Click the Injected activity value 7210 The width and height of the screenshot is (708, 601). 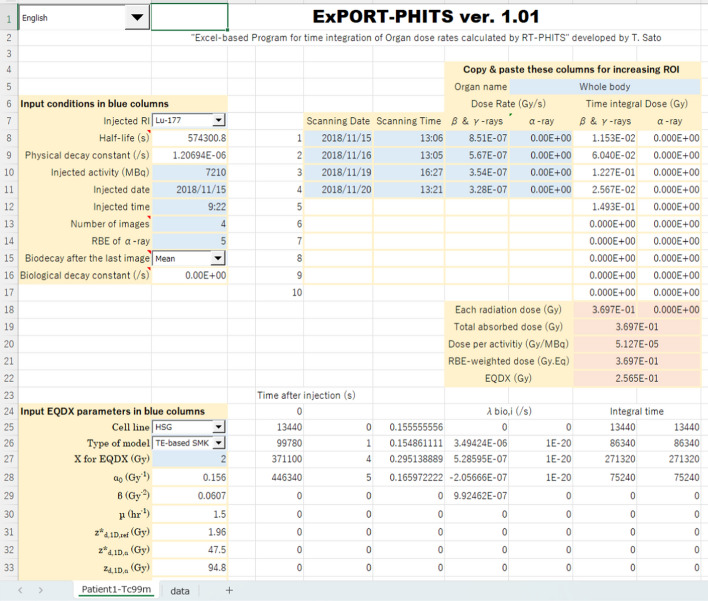coord(190,172)
